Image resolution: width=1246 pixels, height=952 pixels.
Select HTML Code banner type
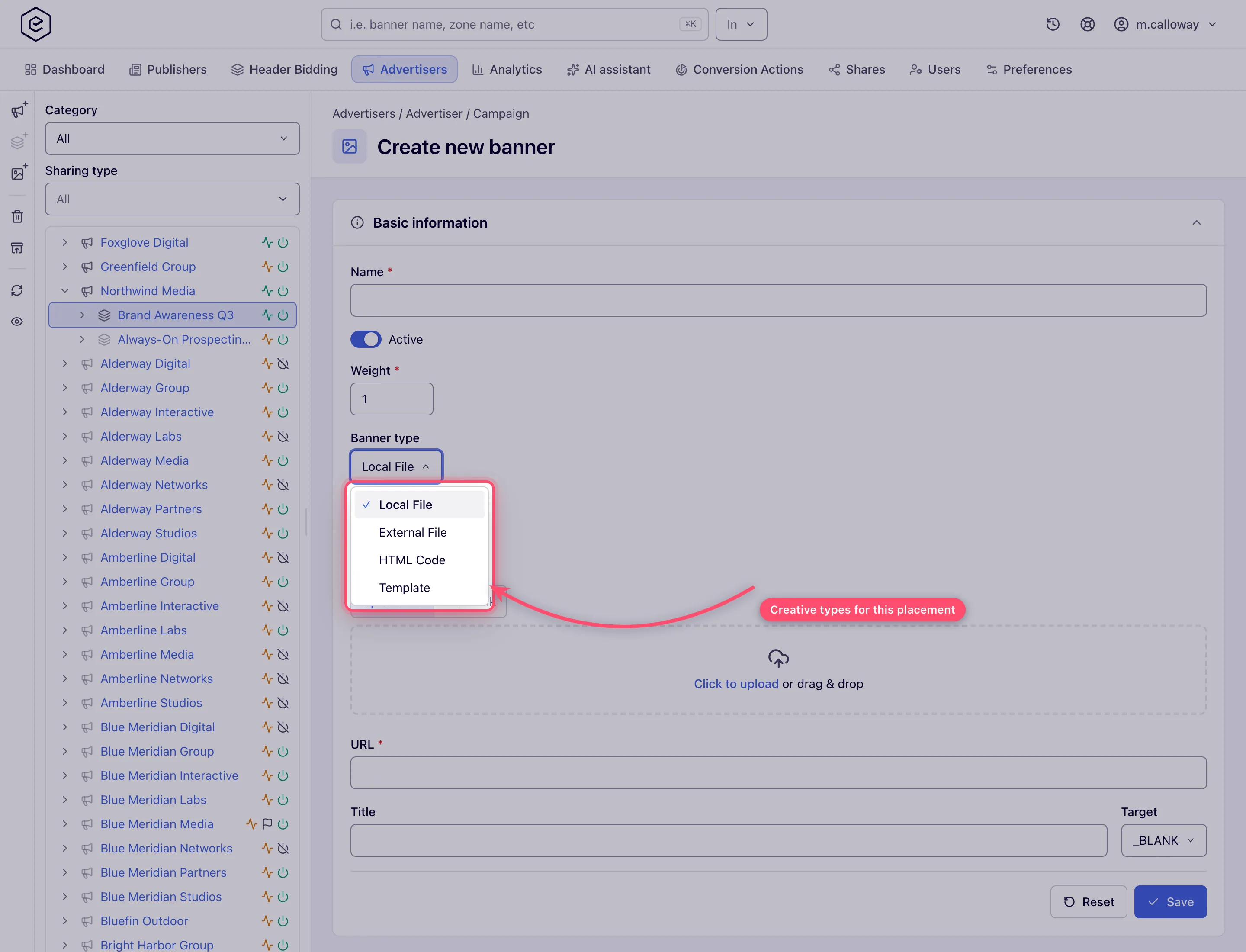[x=419, y=560]
